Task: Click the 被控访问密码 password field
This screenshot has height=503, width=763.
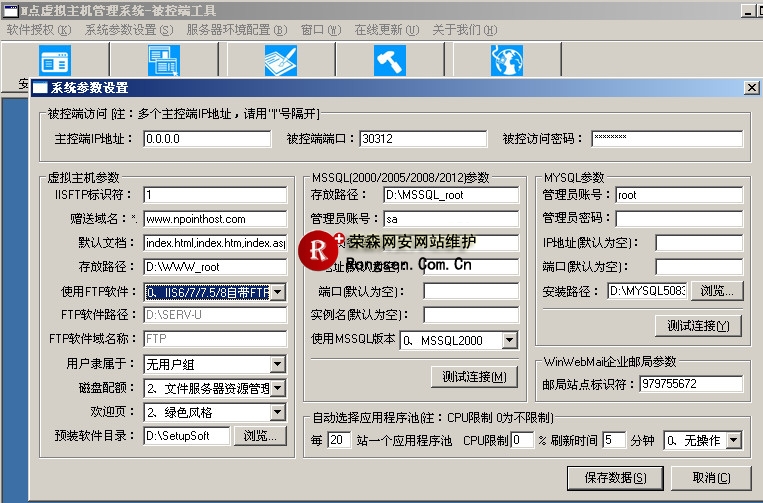Action: [666, 139]
